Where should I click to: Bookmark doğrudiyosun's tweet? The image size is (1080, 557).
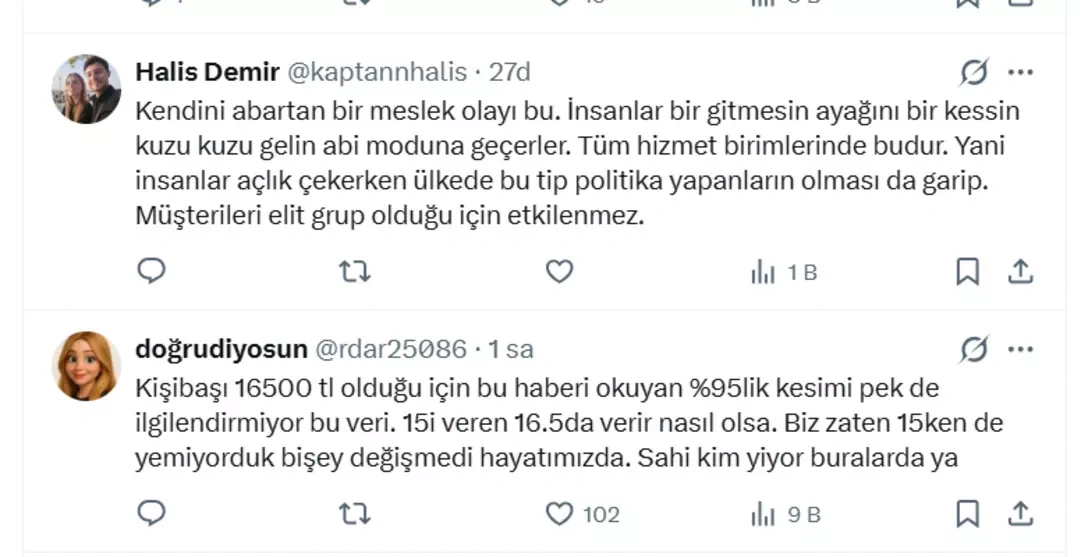[967, 514]
